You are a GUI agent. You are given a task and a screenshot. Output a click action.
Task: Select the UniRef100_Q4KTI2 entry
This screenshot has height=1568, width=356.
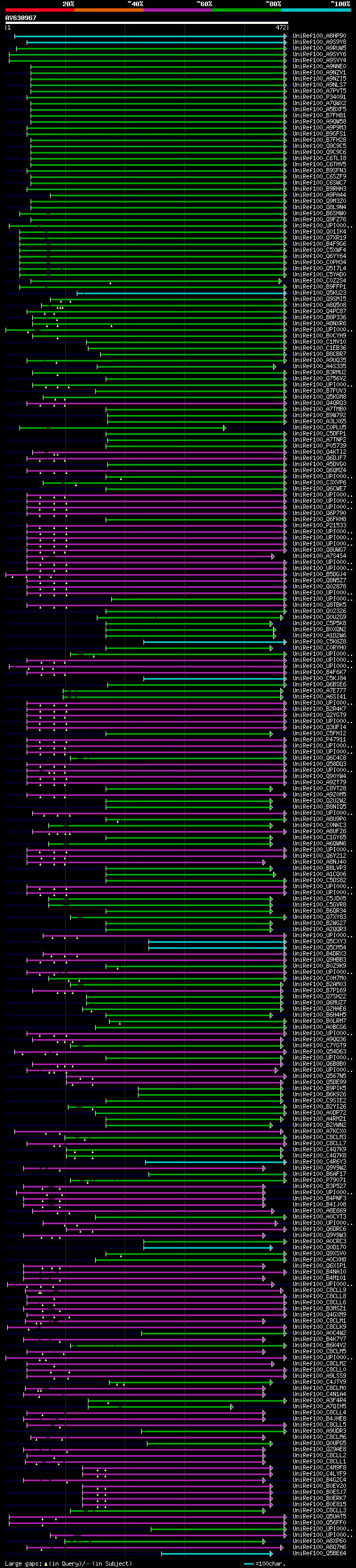[319, 452]
